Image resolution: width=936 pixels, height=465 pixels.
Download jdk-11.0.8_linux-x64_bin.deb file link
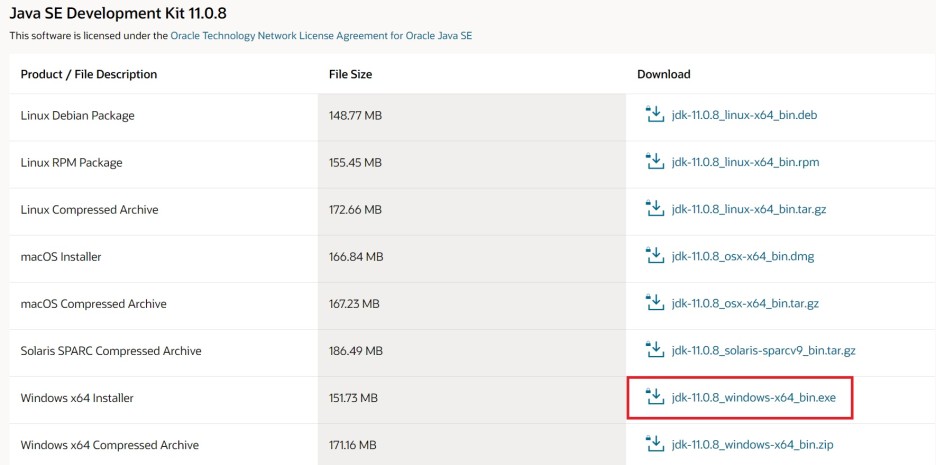click(x=744, y=115)
